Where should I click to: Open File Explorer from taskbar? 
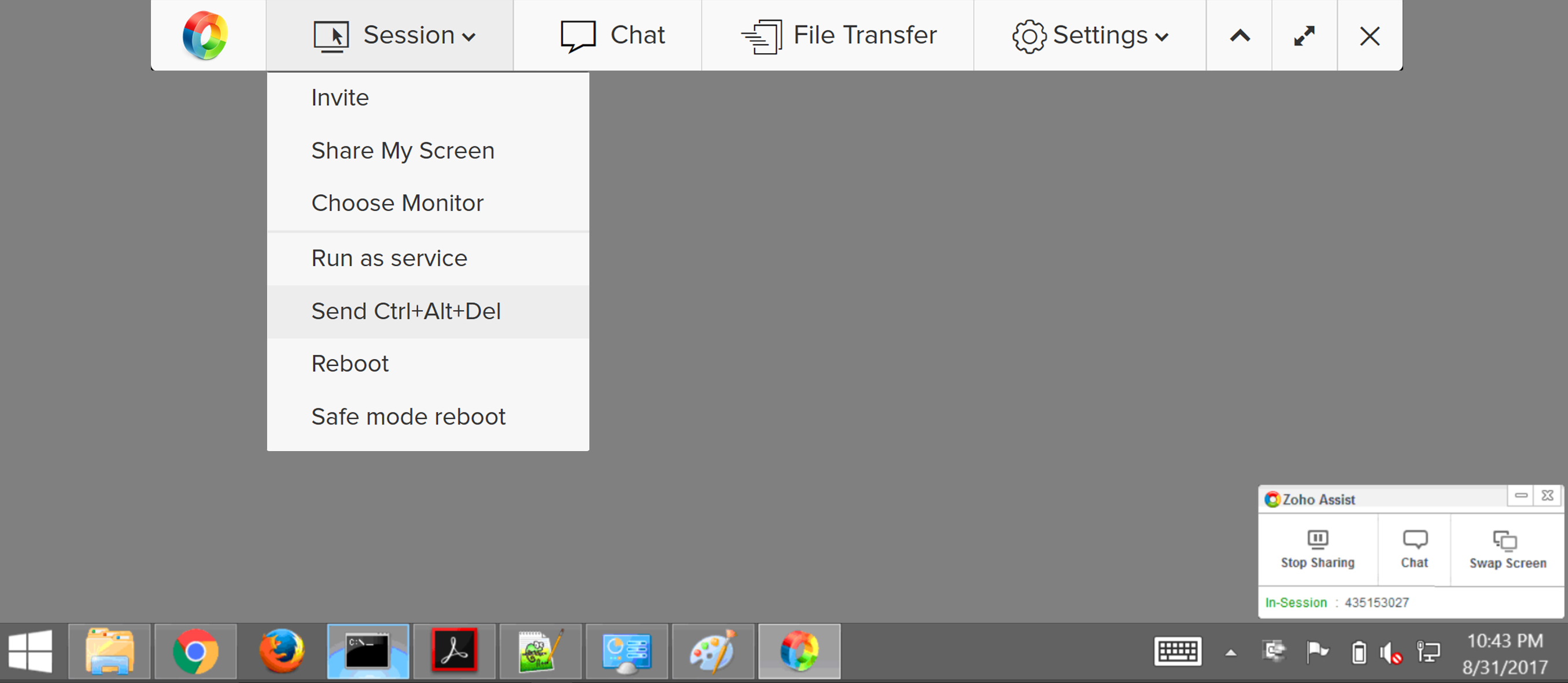point(109,651)
